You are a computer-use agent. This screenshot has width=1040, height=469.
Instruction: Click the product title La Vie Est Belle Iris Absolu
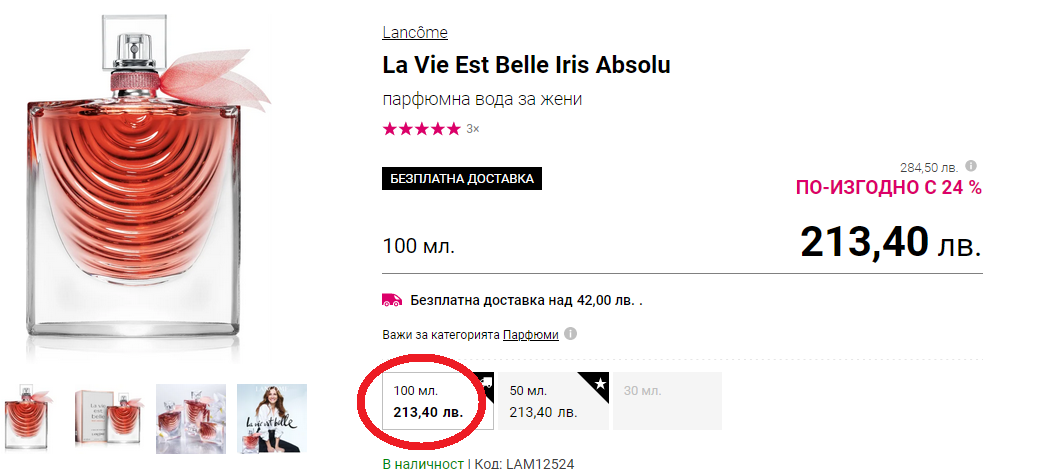(x=526, y=66)
